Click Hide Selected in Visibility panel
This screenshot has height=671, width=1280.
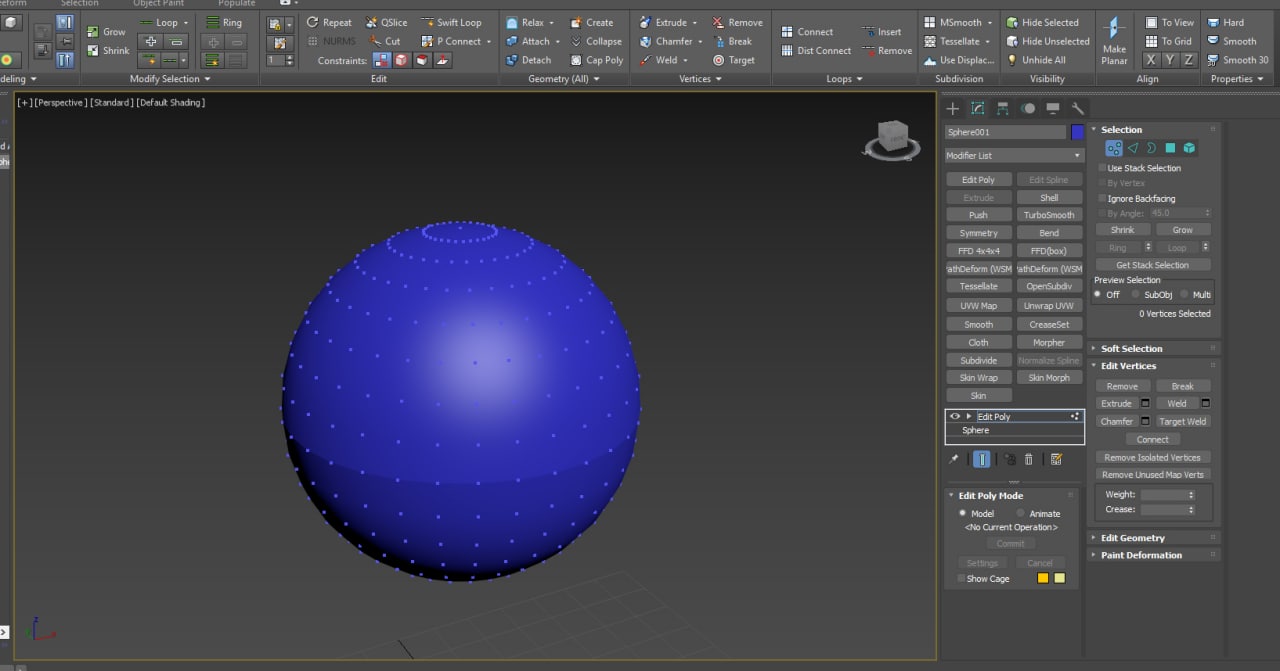(x=1042, y=22)
